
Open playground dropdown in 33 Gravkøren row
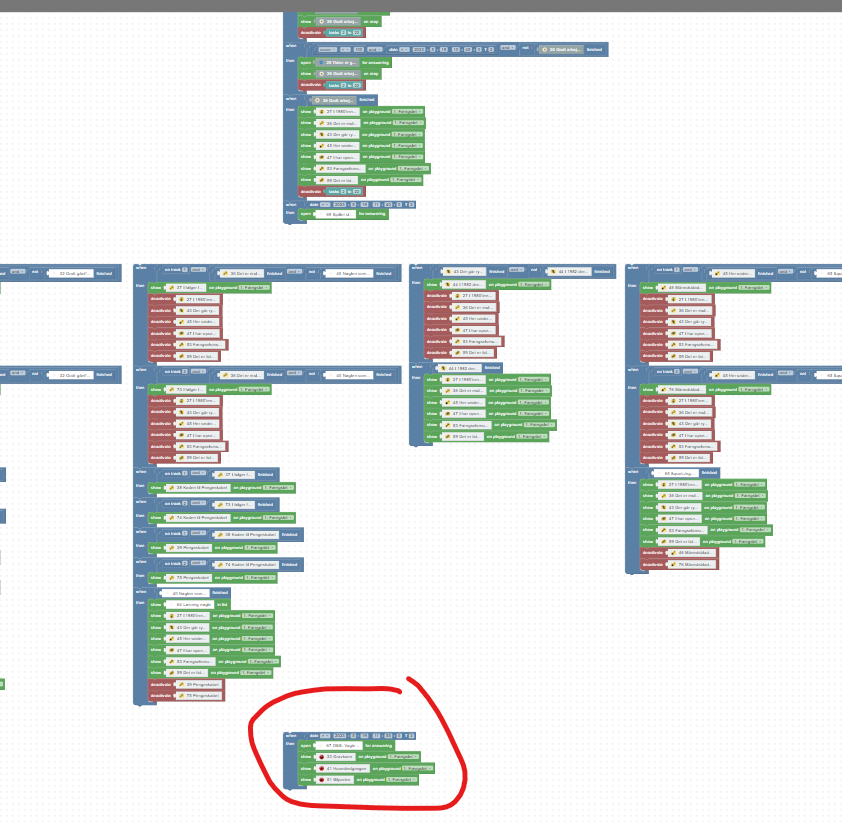[403, 756]
